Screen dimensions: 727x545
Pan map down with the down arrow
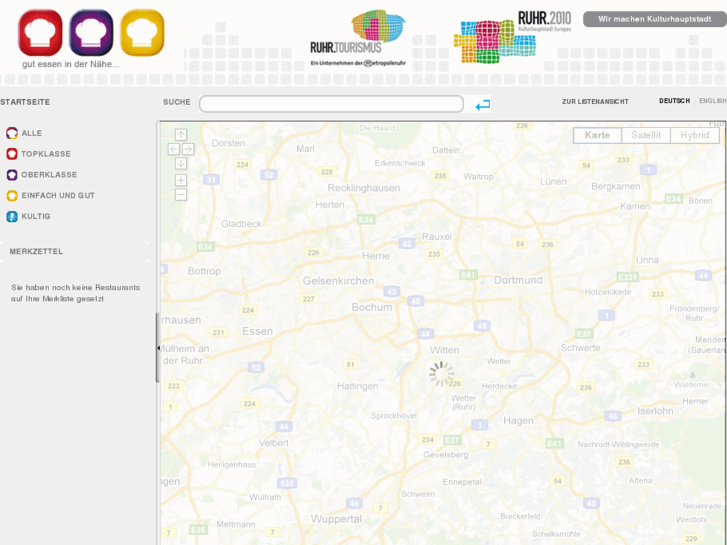pyautogui.click(x=181, y=163)
